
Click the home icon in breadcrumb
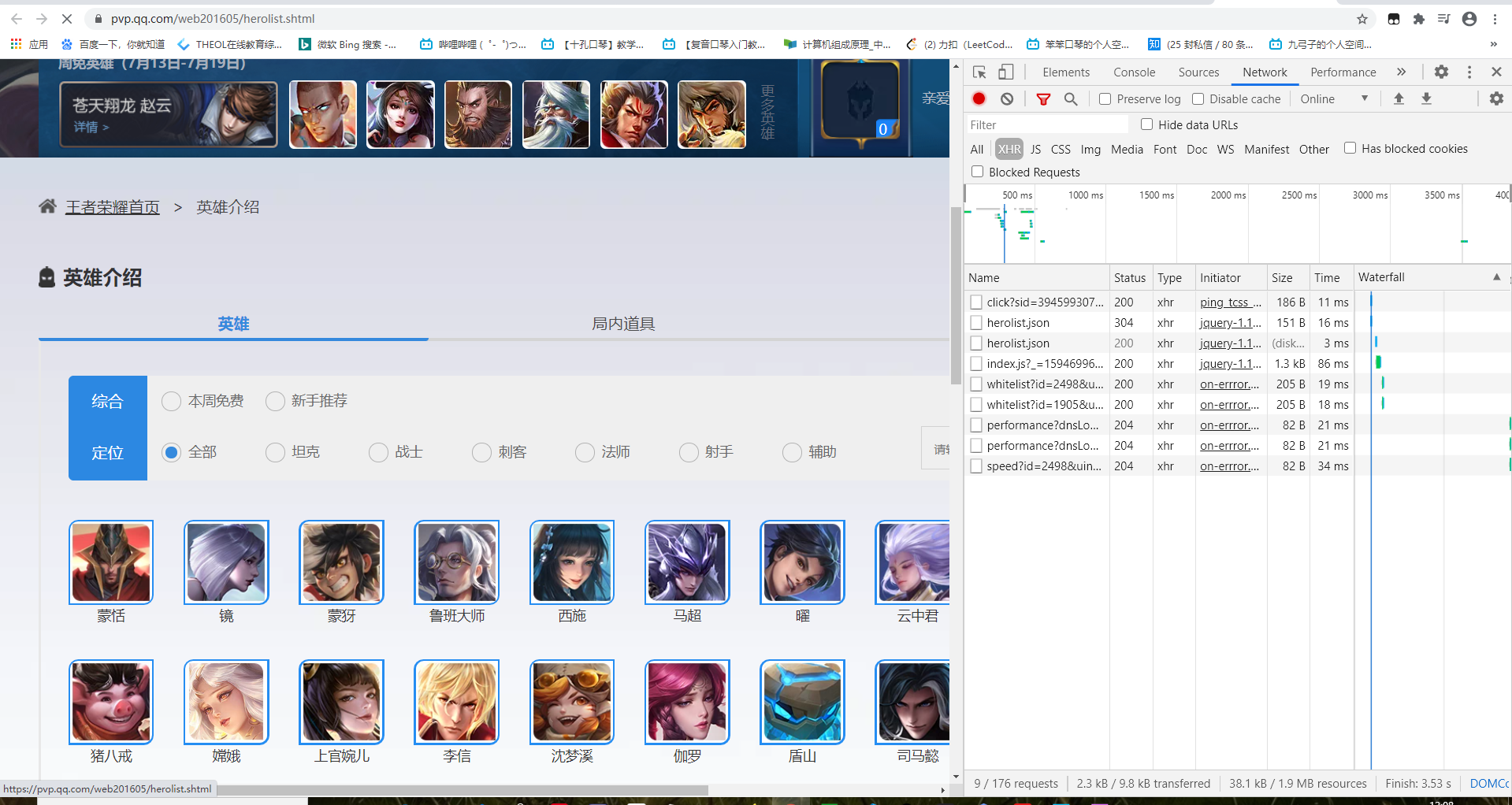[x=47, y=206]
